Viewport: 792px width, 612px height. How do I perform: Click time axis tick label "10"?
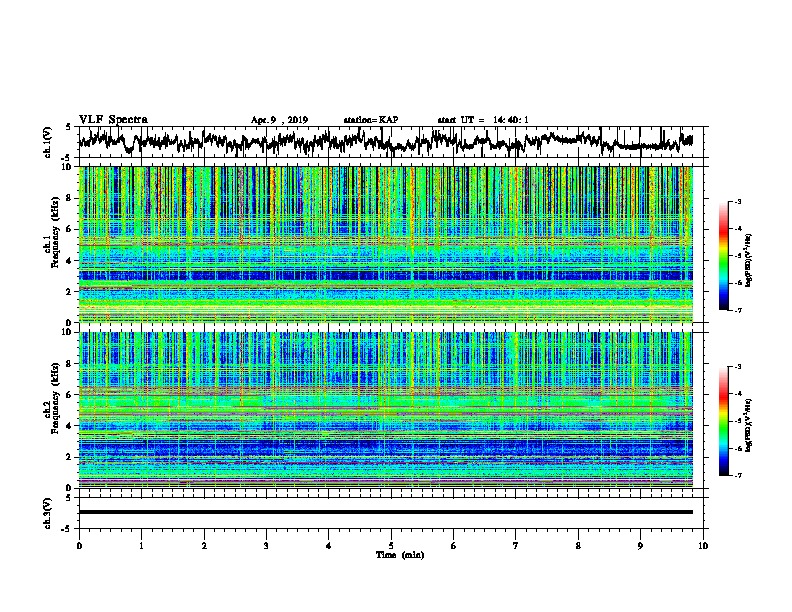(703, 546)
